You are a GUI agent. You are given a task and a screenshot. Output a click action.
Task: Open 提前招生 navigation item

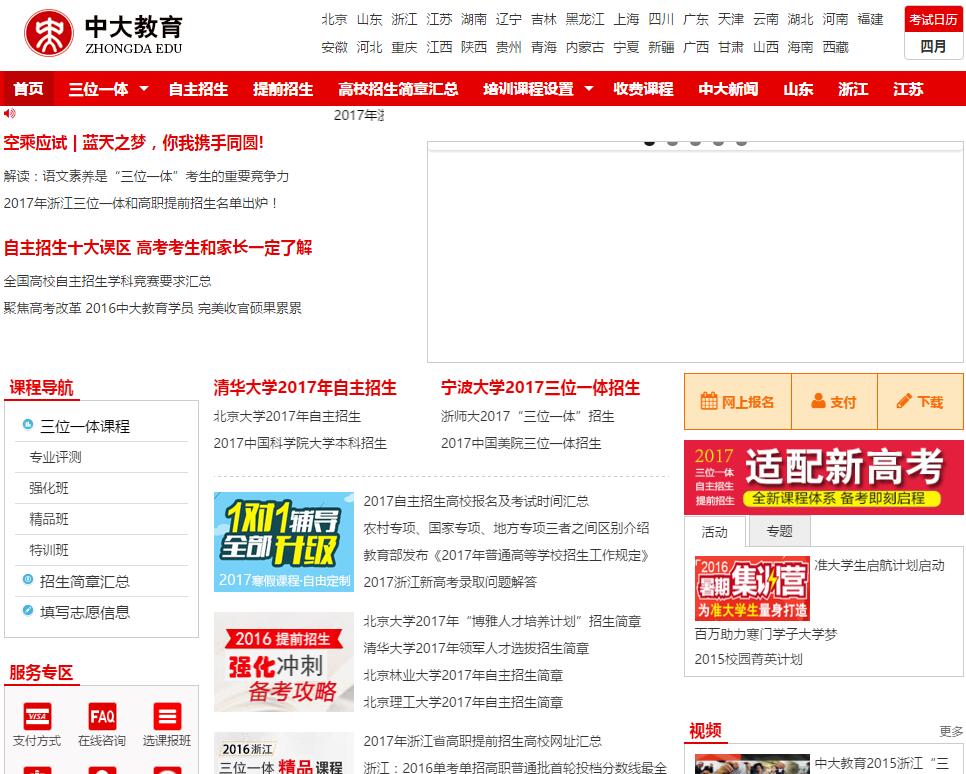click(x=283, y=89)
